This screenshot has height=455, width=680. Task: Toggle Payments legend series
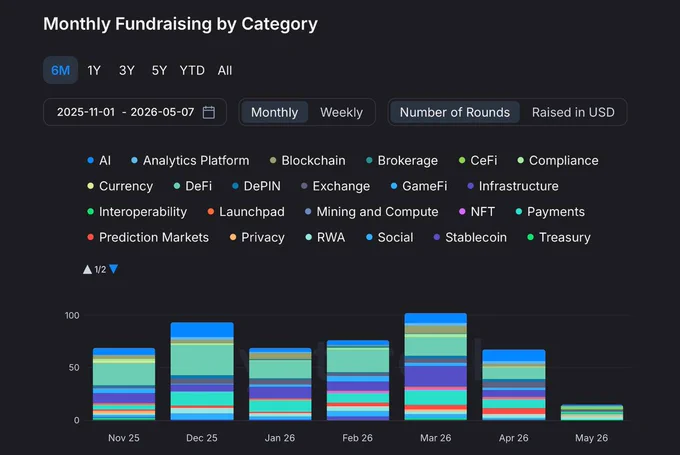click(x=550, y=212)
